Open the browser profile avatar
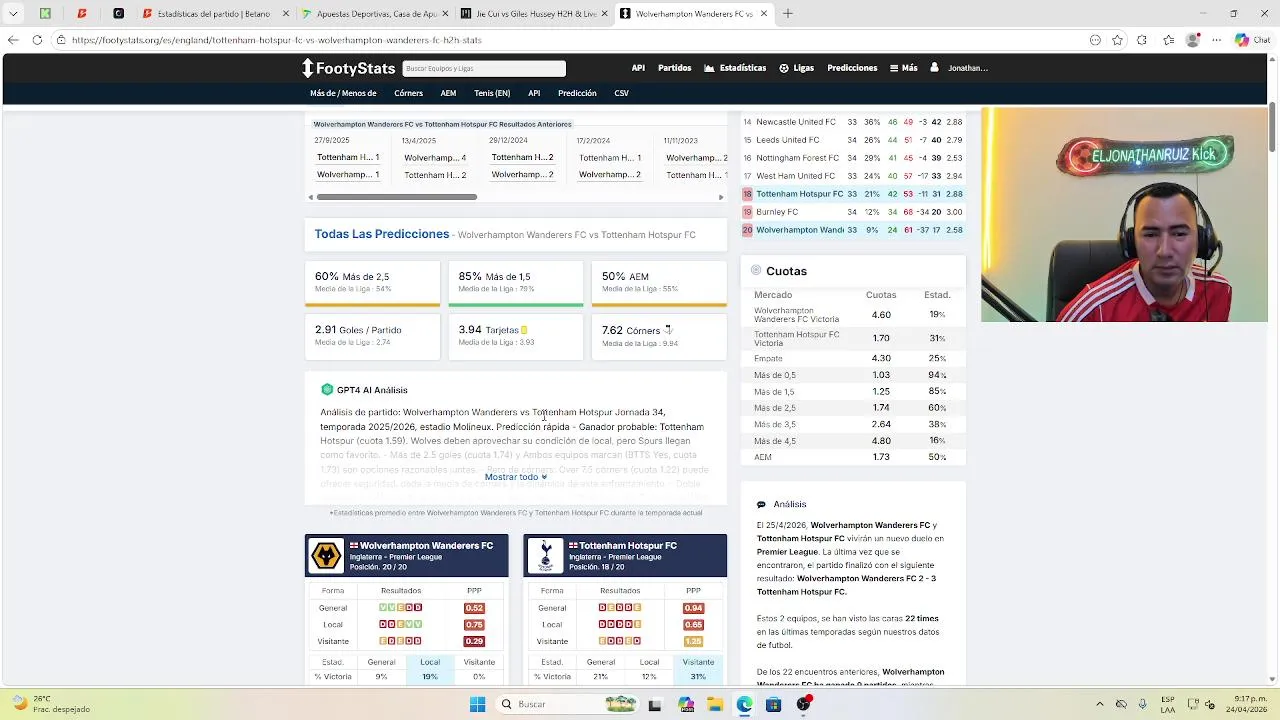This screenshot has width=1280, height=720. click(1192, 40)
